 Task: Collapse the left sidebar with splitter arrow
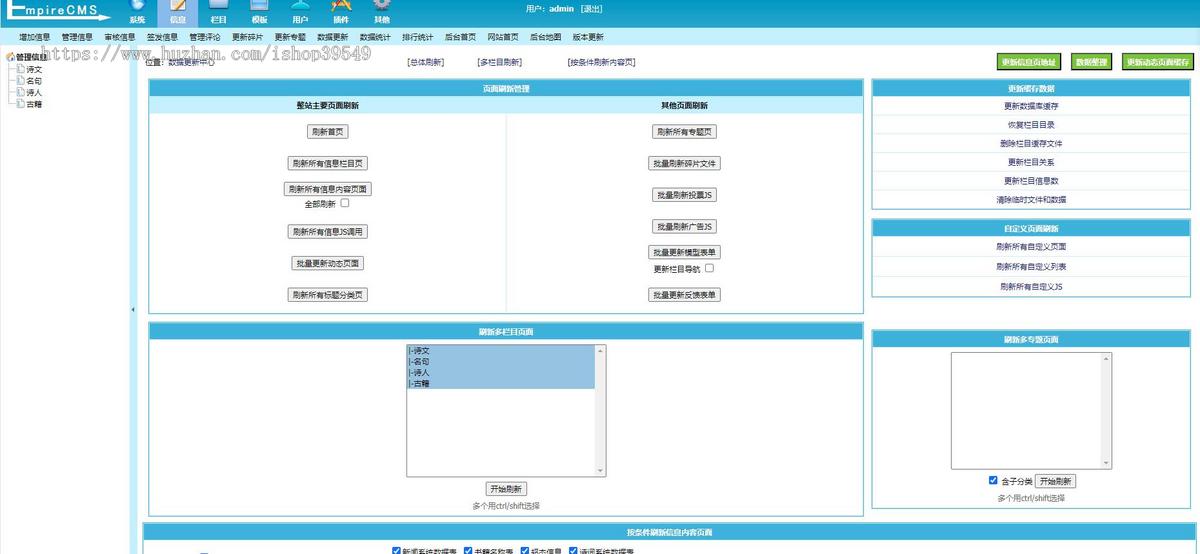pyautogui.click(x=133, y=310)
